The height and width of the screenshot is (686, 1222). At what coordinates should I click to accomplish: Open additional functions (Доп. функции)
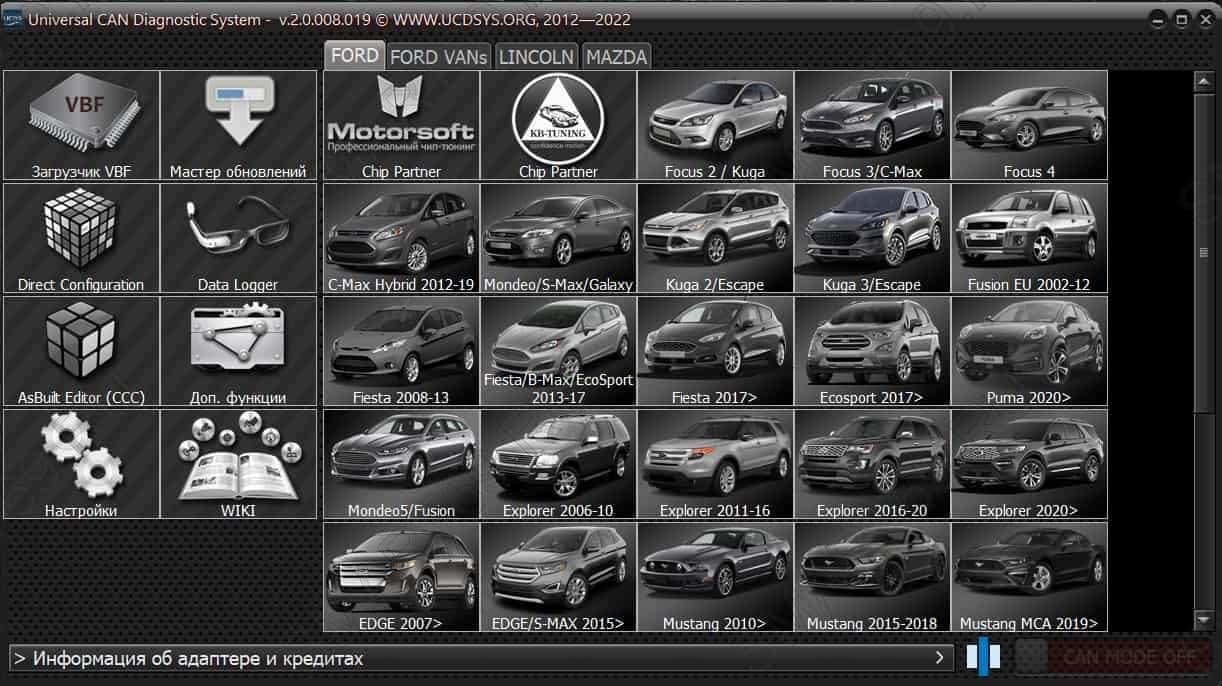pyautogui.click(x=238, y=351)
